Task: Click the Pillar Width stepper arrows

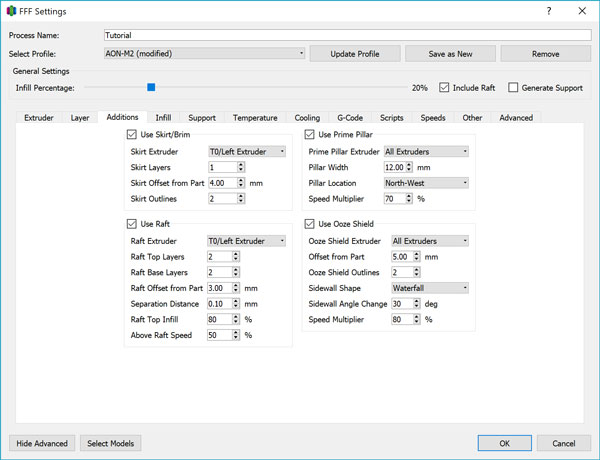Action: click(409, 167)
